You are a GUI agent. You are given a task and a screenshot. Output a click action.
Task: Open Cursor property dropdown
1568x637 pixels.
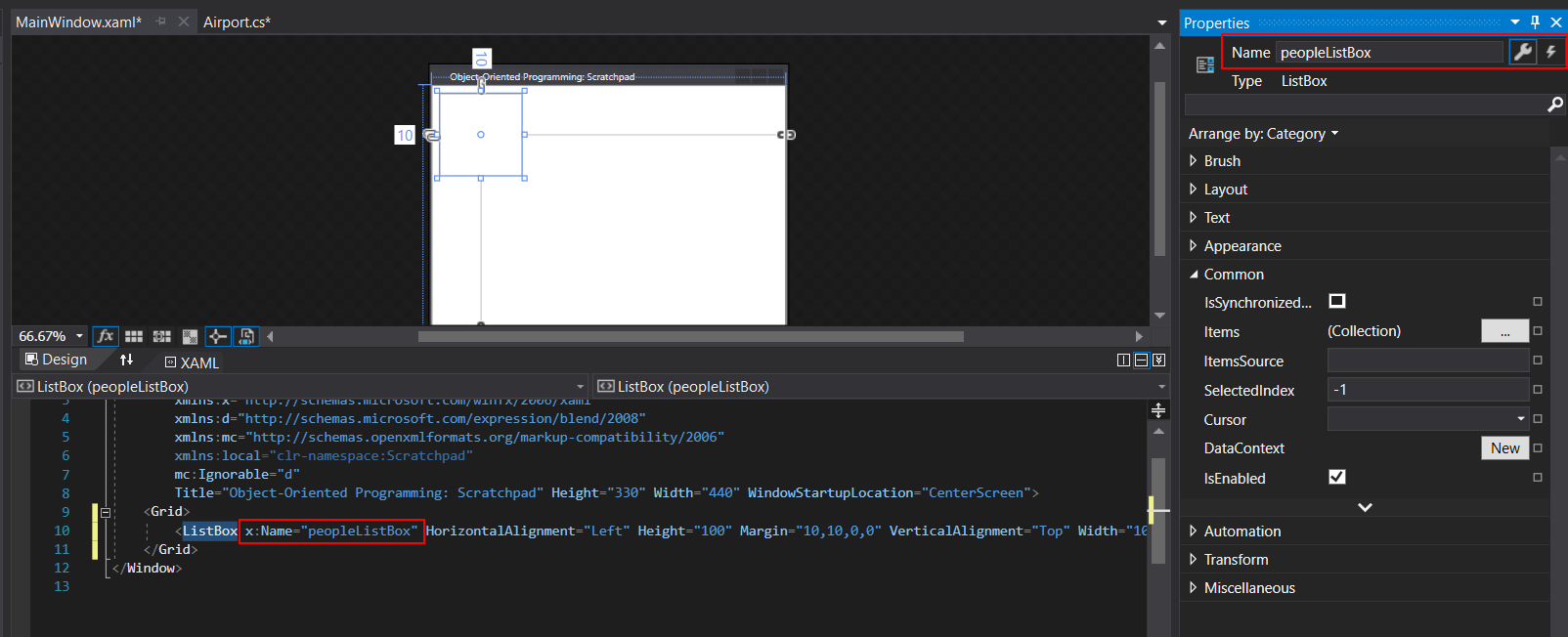click(x=1520, y=419)
